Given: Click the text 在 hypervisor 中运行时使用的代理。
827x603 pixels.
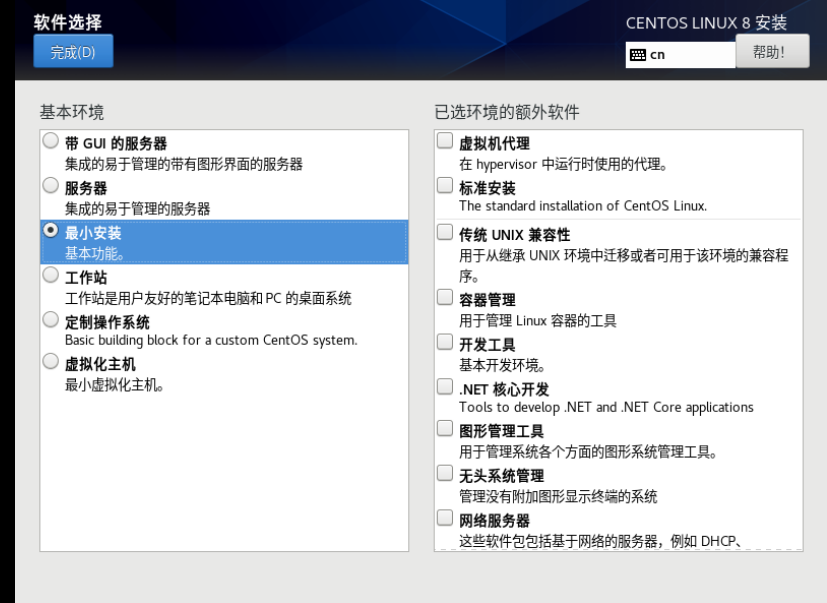Looking at the screenshot, I should (563, 165).
